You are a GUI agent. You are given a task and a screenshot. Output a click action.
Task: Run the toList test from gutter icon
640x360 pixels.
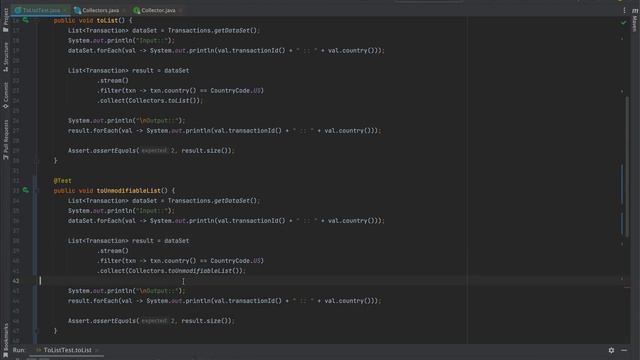click(25, 20)
